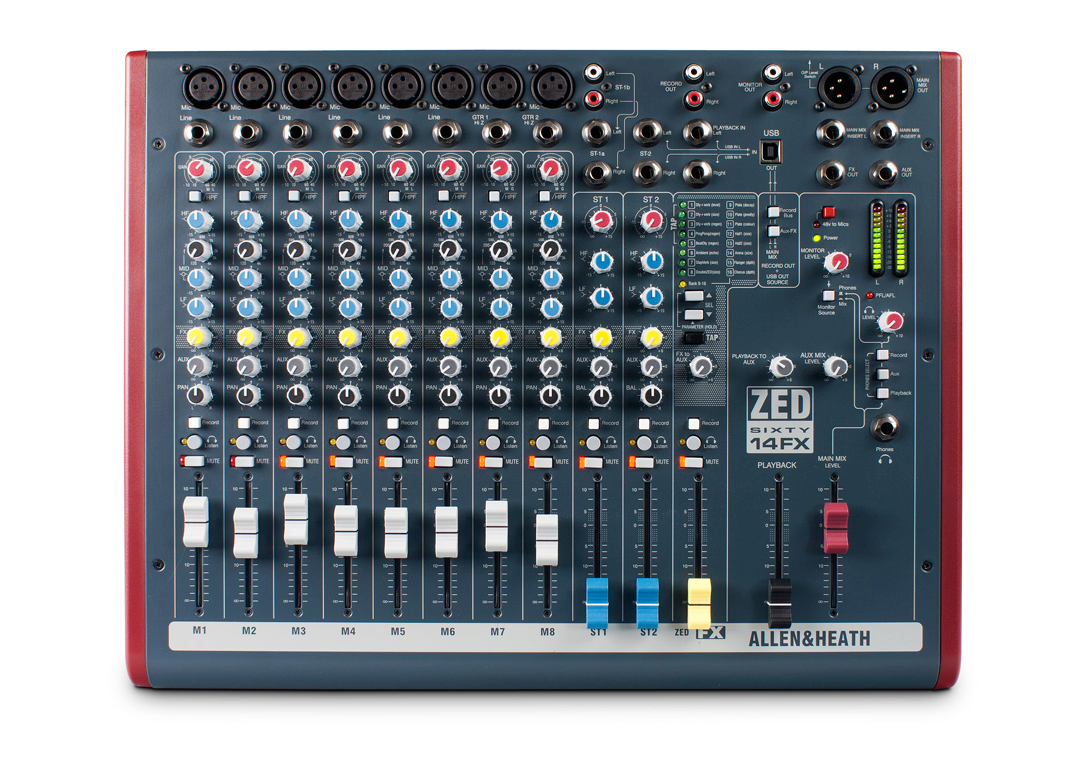Select the black MID frequency knob on M1
Image resolution: width=1089 pixels, height=762 pixels.
tap(199, 250)
